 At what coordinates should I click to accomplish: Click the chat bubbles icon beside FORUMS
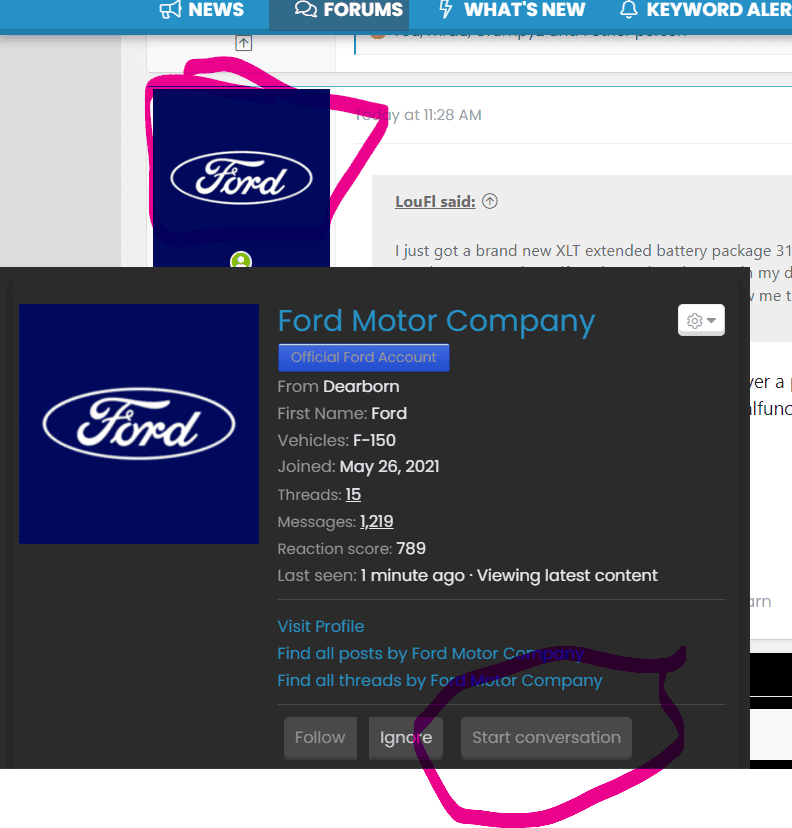click(x=305, y=10)
